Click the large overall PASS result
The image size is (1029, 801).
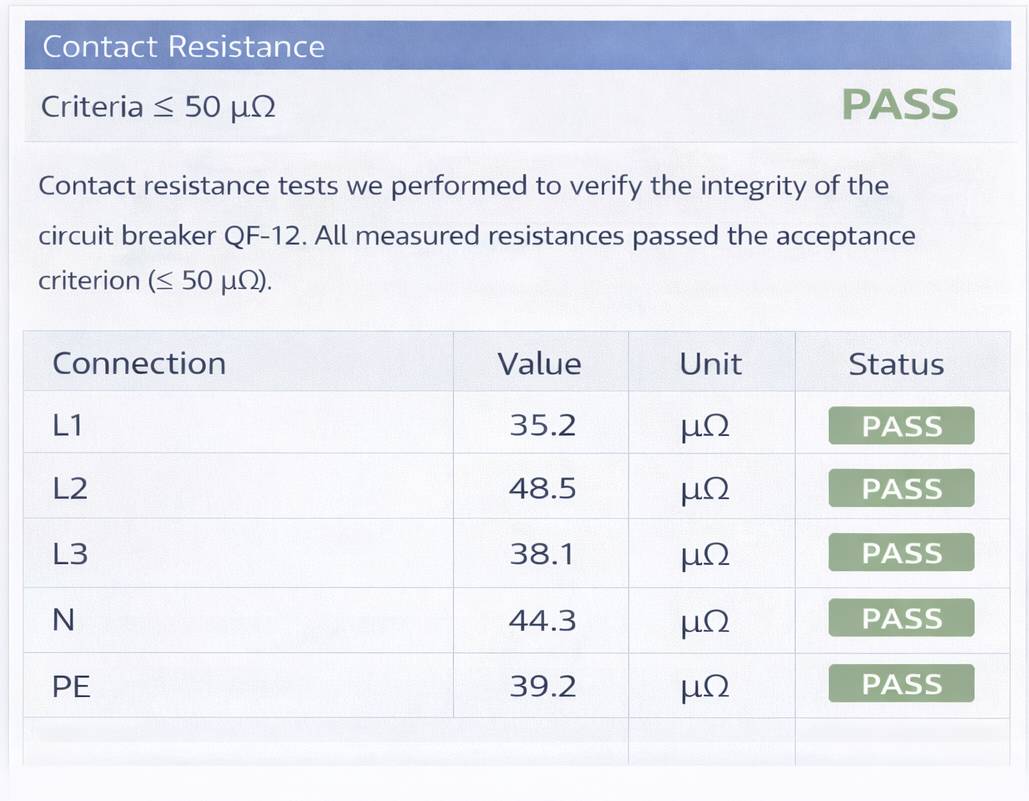(x=899, y=105)
